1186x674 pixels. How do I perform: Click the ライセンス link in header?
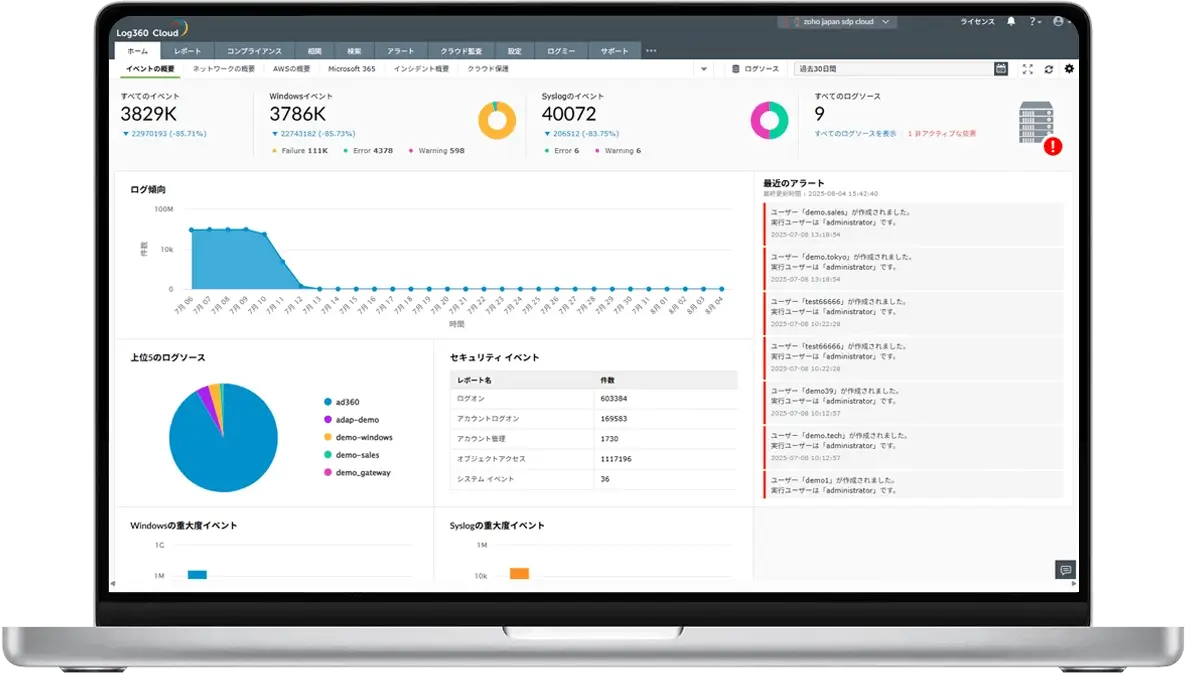(x=977, y=22)
